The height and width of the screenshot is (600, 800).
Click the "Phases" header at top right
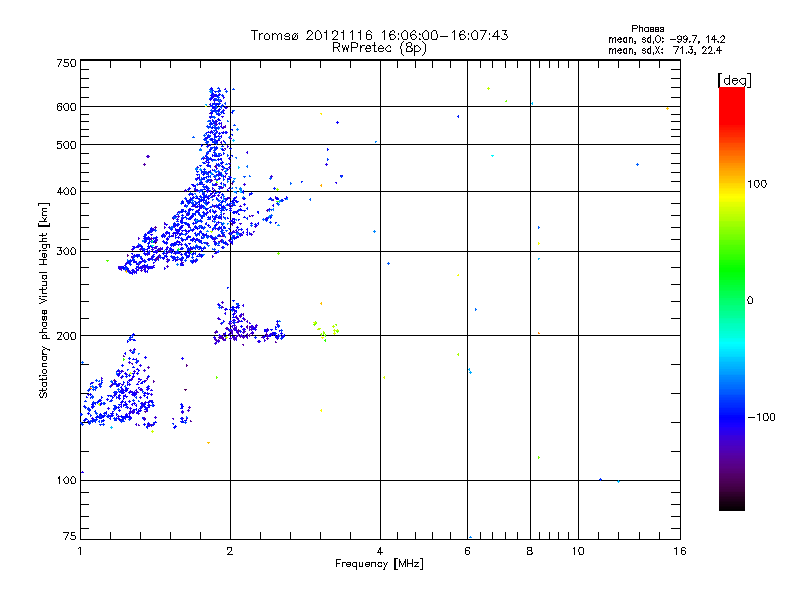click(x=647, y=29)
